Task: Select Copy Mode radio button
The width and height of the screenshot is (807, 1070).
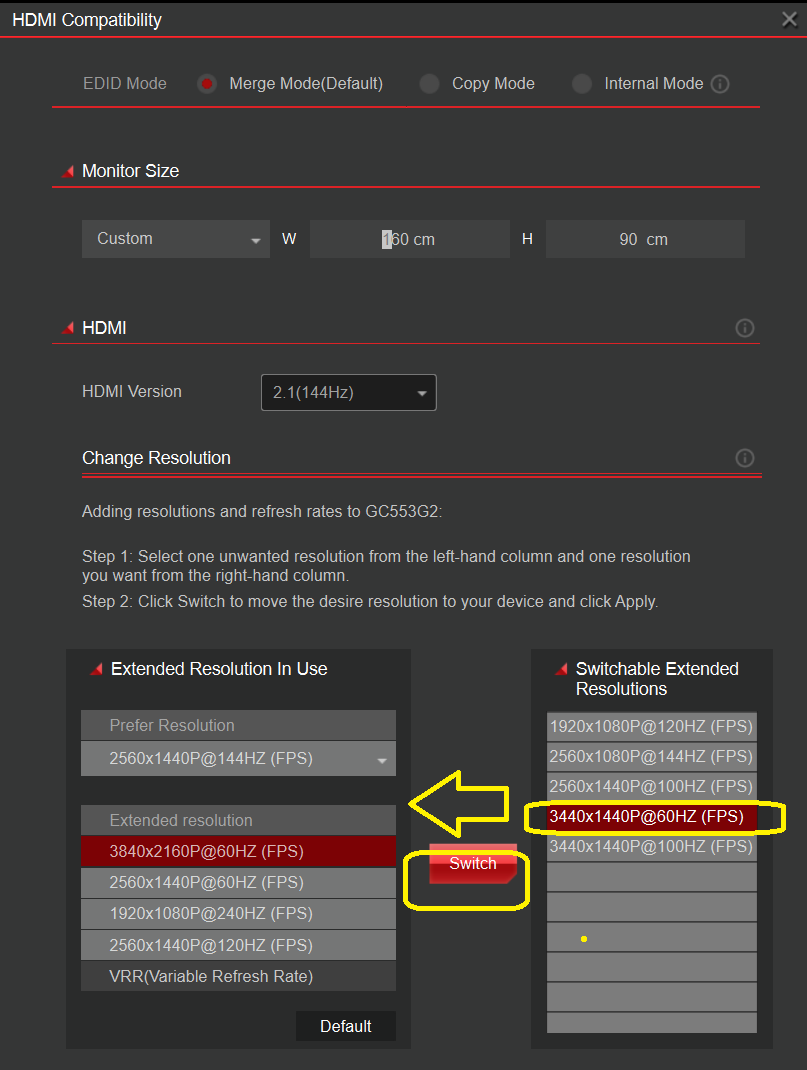Action: click(429, 84)
